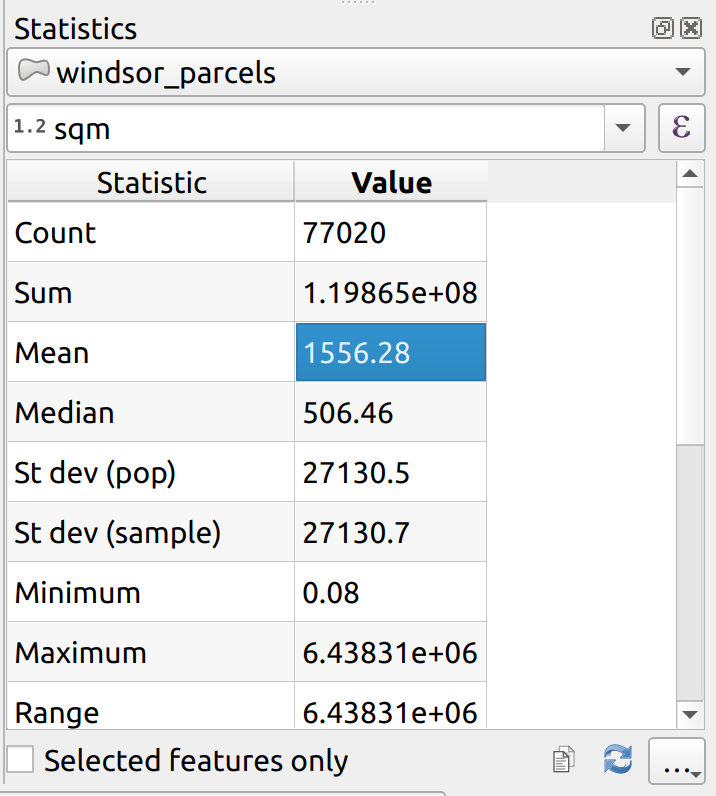The image size is (716, 796).
Task: Refresh the statistics with the reload icon
Action: tap(617, 761)
